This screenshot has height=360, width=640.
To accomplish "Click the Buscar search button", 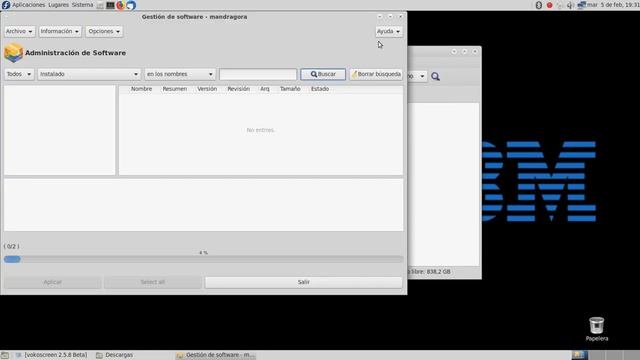I will point(323,74).
